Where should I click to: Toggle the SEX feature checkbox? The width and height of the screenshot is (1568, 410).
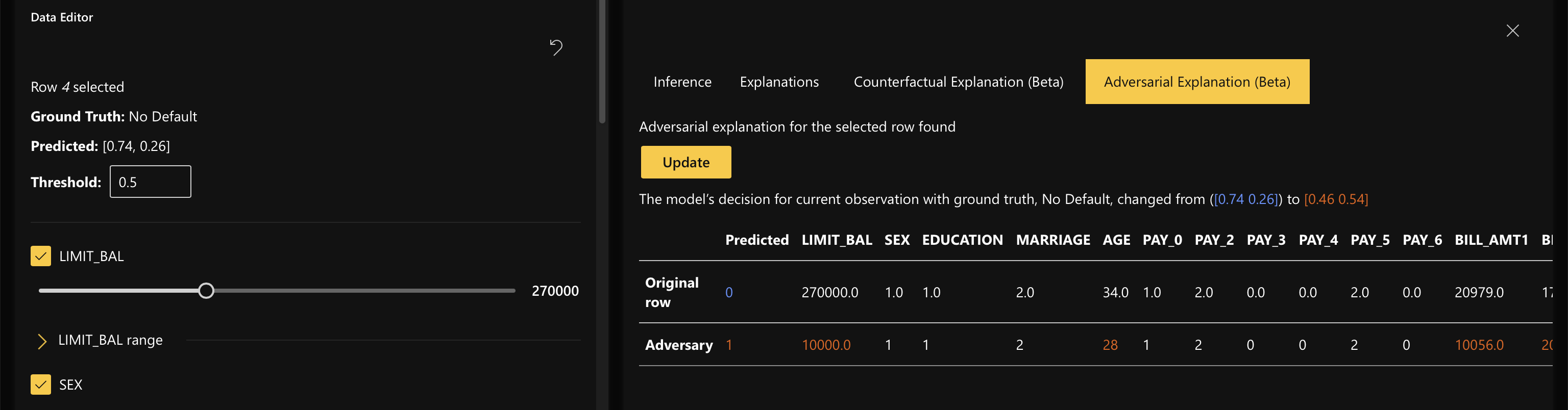41,385
